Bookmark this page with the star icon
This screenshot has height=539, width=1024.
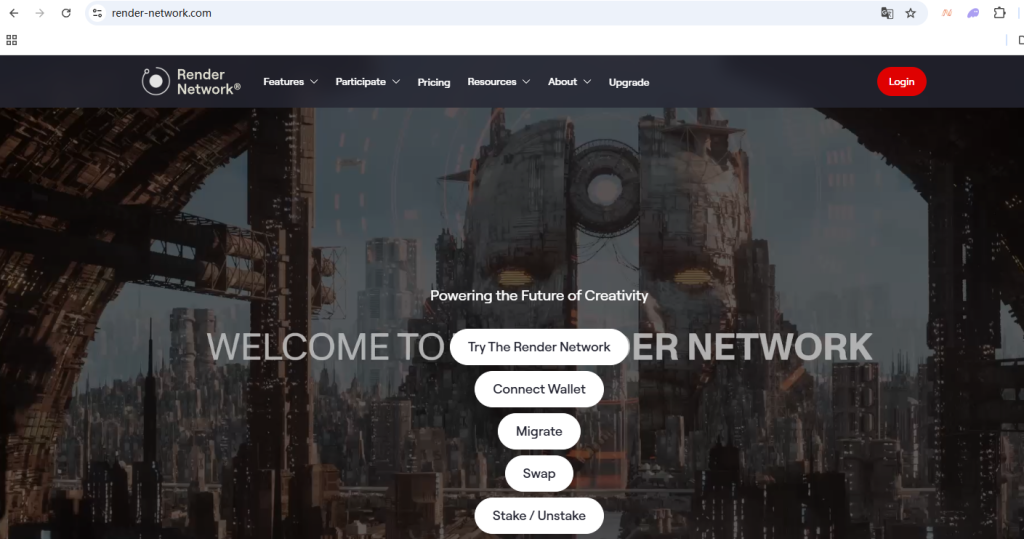point(910,13)
